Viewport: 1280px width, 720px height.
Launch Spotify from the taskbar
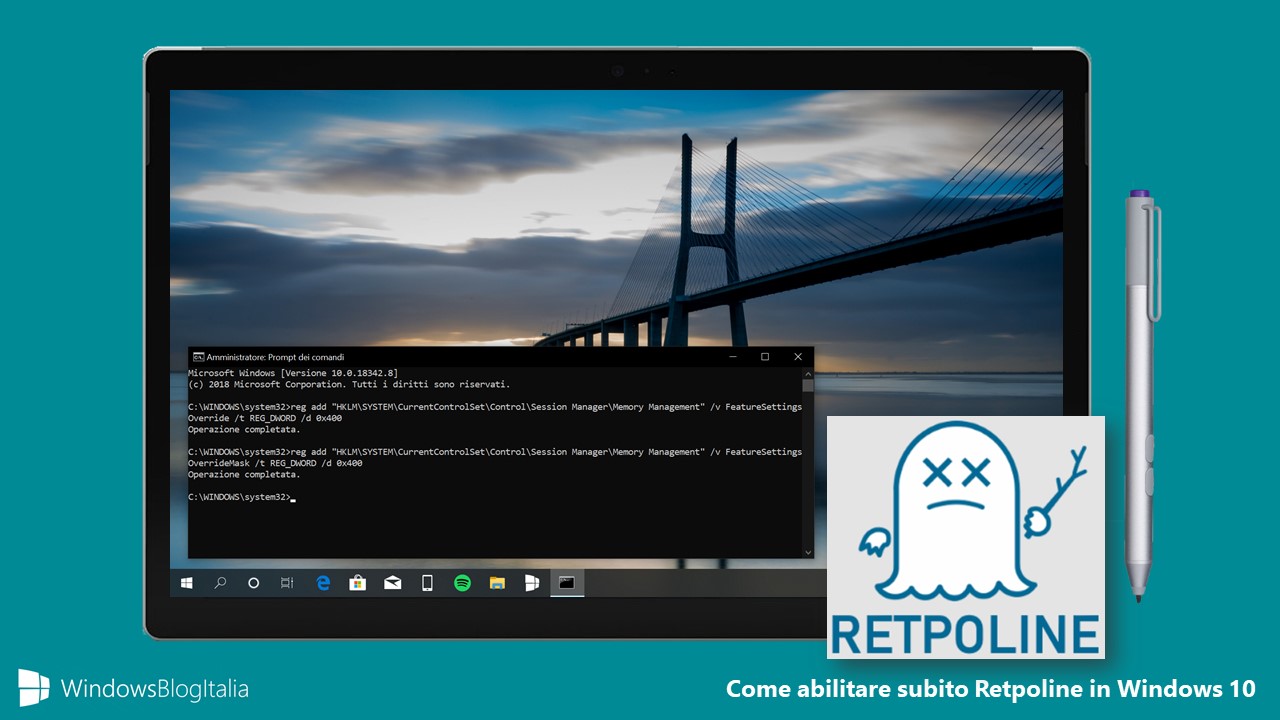[462, 583]
